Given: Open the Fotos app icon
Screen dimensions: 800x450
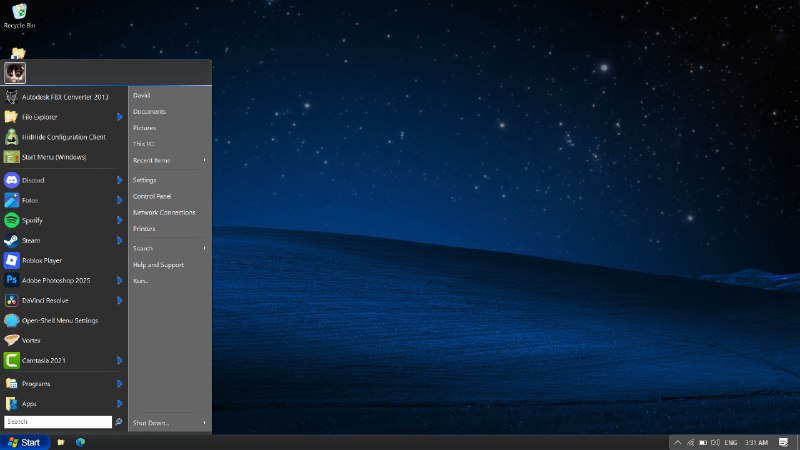Looking at the screenshot, I should coord(11,200).
